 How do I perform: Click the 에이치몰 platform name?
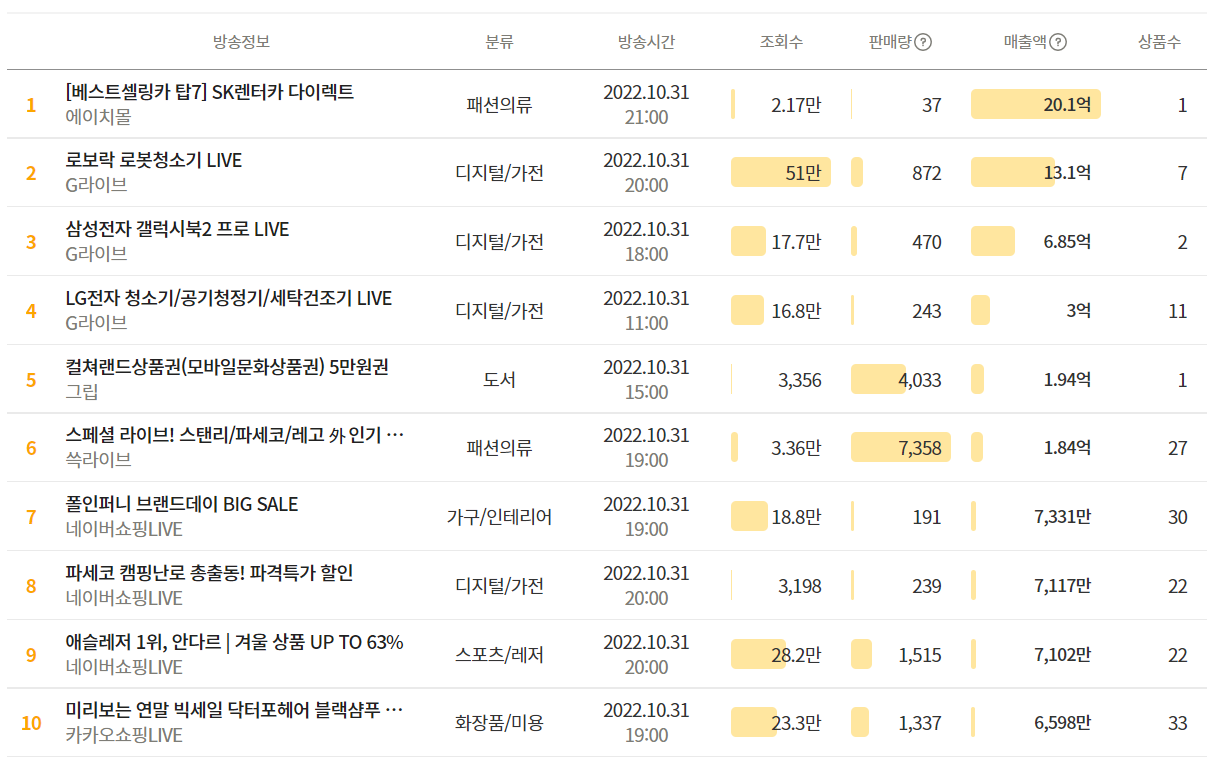98,117
